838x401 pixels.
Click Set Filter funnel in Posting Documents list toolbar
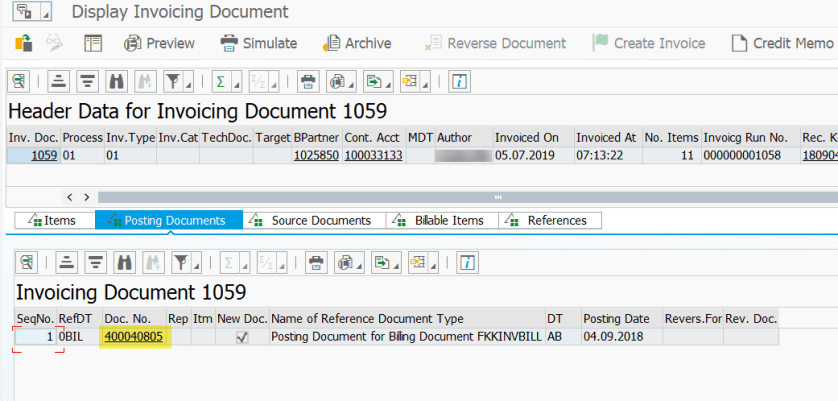182,262
